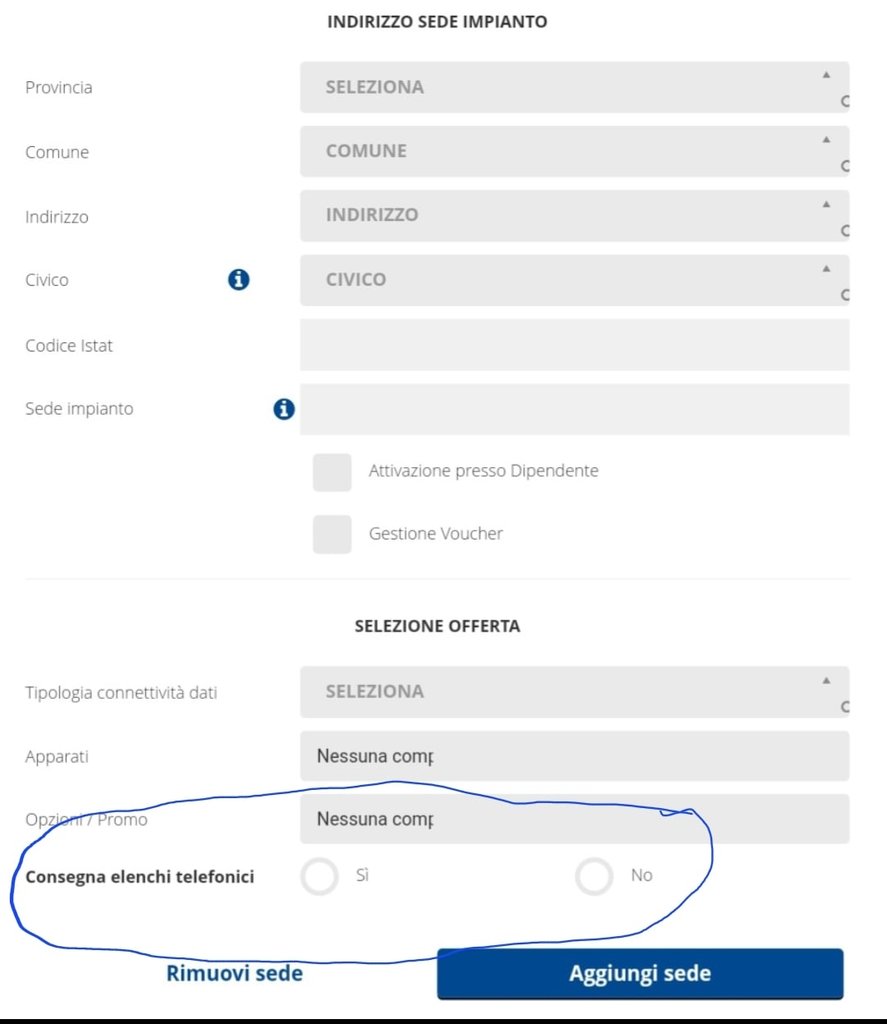This screenshot has width=887, height=1024.
Task: Click the info icon beside Sede impianto
Action: 284,409
